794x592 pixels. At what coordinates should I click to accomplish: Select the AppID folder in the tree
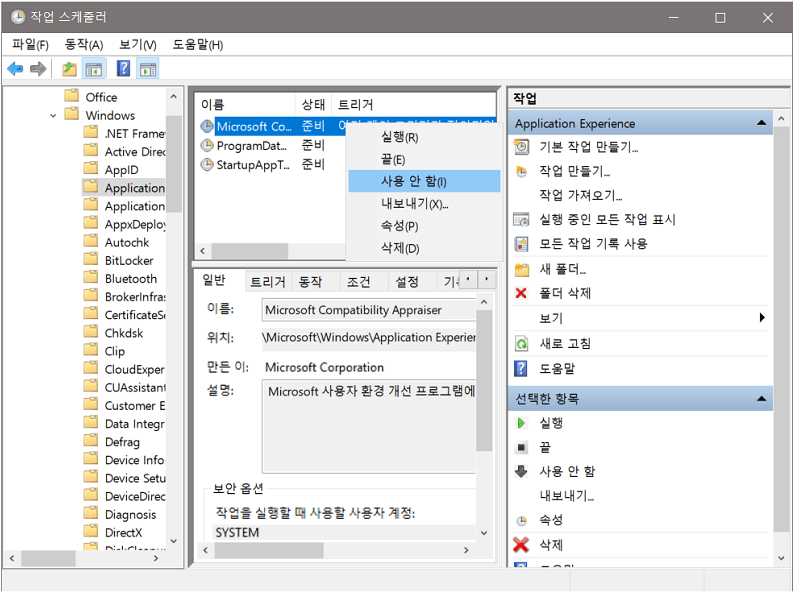(121, 170)
